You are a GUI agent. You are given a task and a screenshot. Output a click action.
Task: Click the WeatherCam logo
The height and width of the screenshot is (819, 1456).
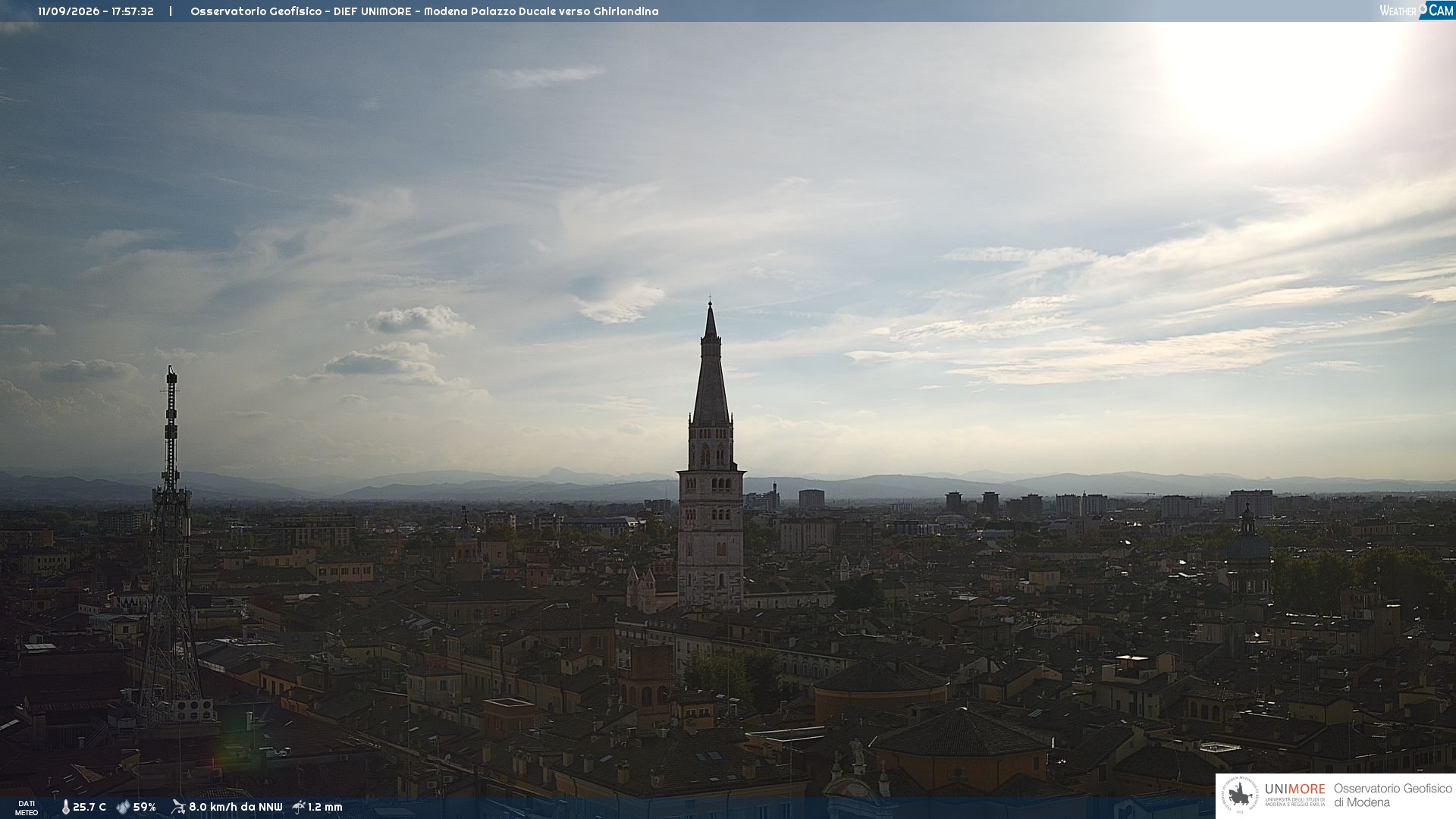(x=1416, y=10)
